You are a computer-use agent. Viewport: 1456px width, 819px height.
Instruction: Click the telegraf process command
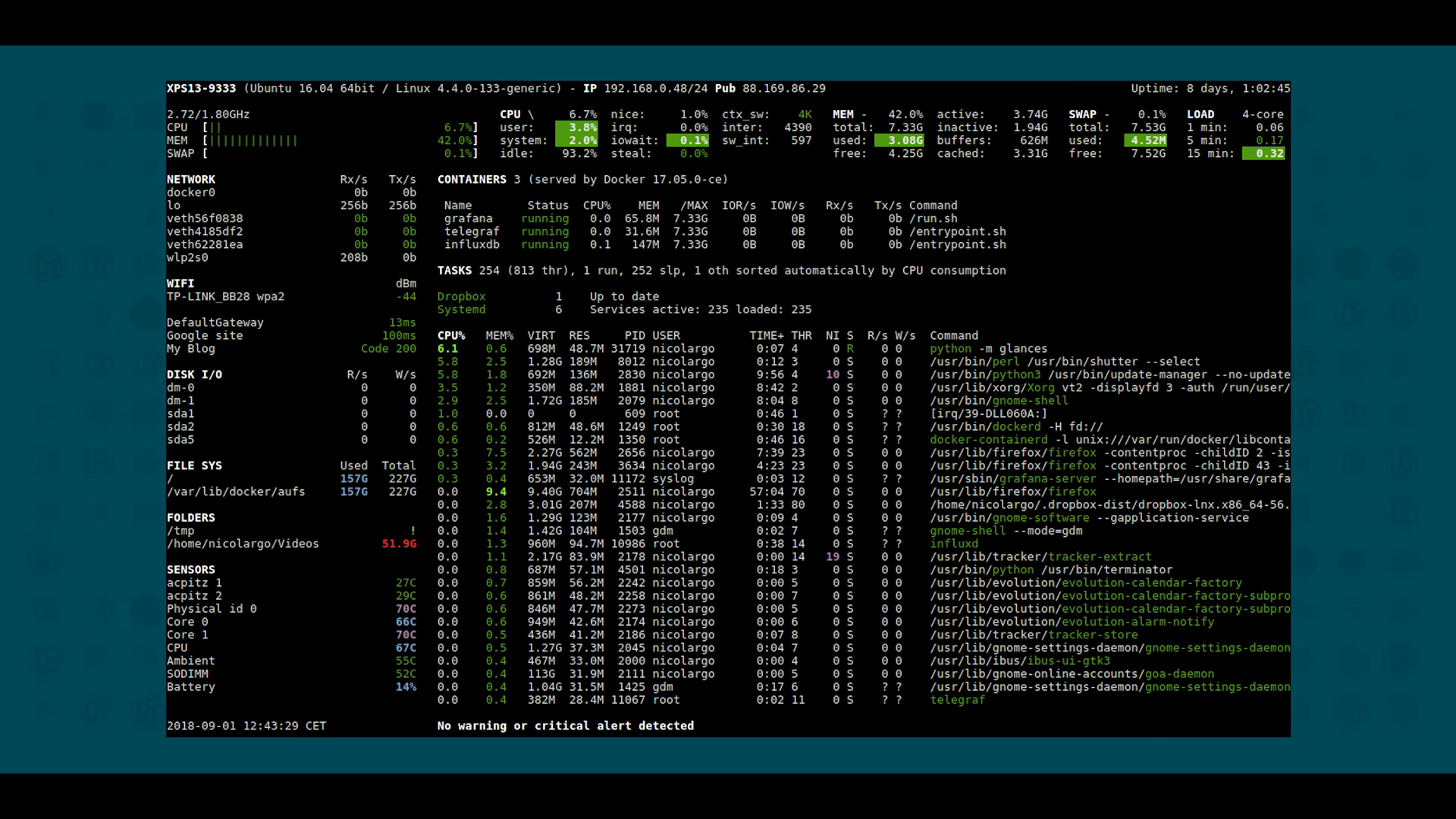[x=957, y=700]
